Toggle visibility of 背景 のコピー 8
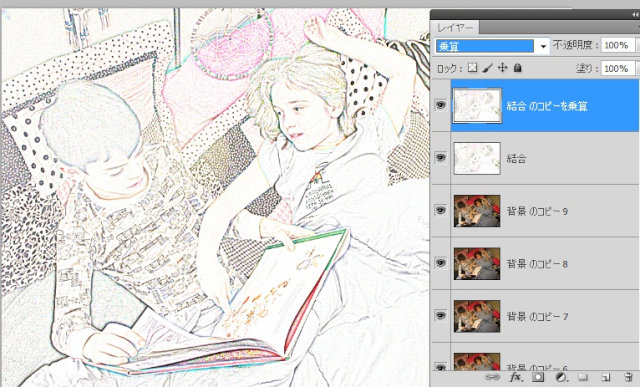The width and height of the screenshot is (640, 387). point(440,262)
